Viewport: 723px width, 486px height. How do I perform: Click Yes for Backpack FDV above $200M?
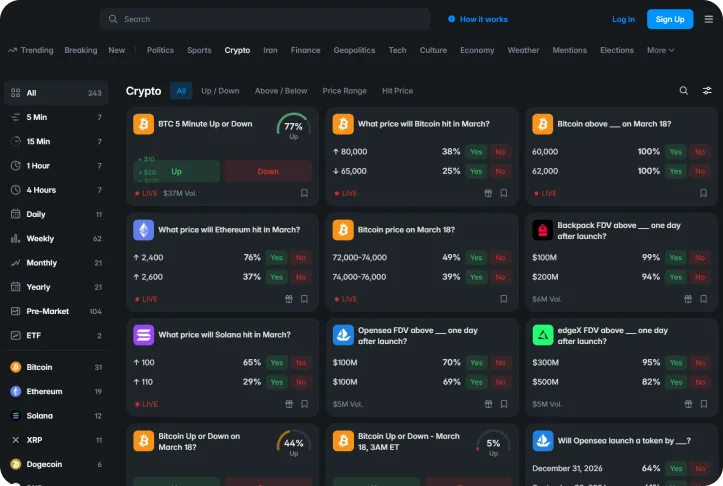click(x=676, y=277)
